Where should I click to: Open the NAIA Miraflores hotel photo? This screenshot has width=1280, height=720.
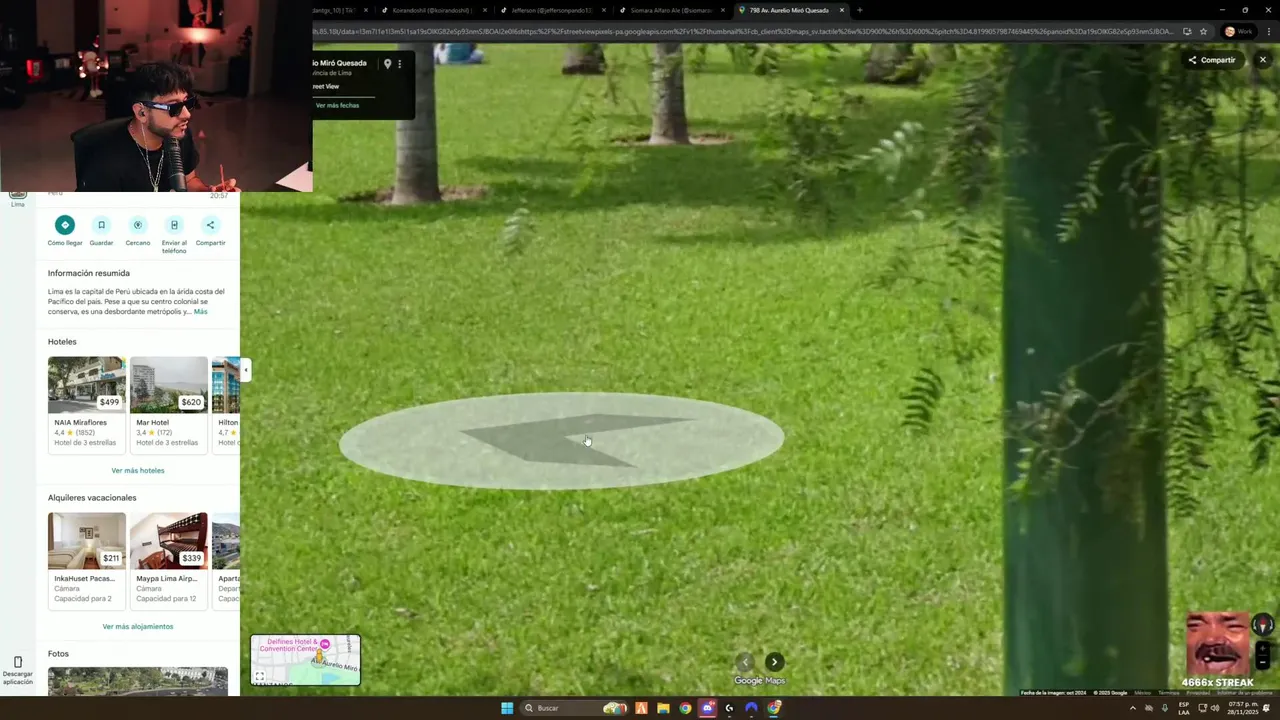[87, 385]
